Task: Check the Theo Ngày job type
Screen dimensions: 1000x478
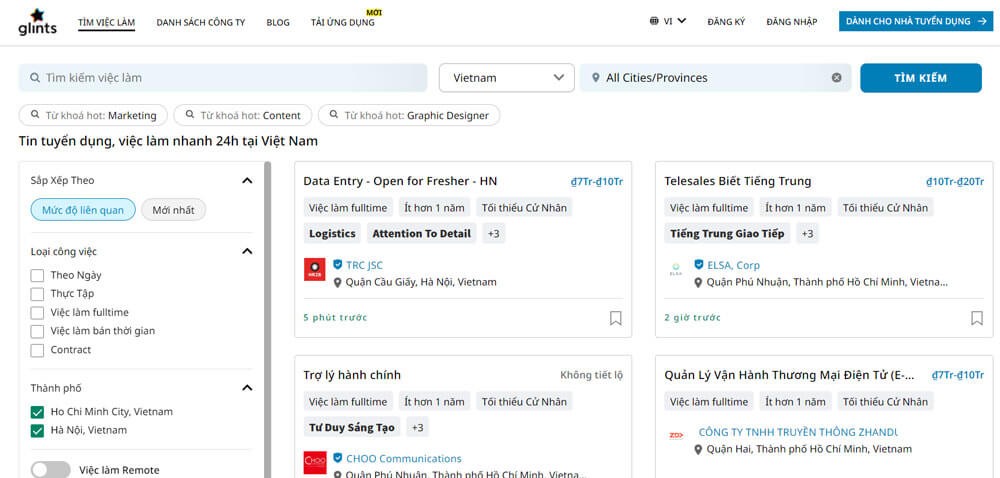Action: 38,276
